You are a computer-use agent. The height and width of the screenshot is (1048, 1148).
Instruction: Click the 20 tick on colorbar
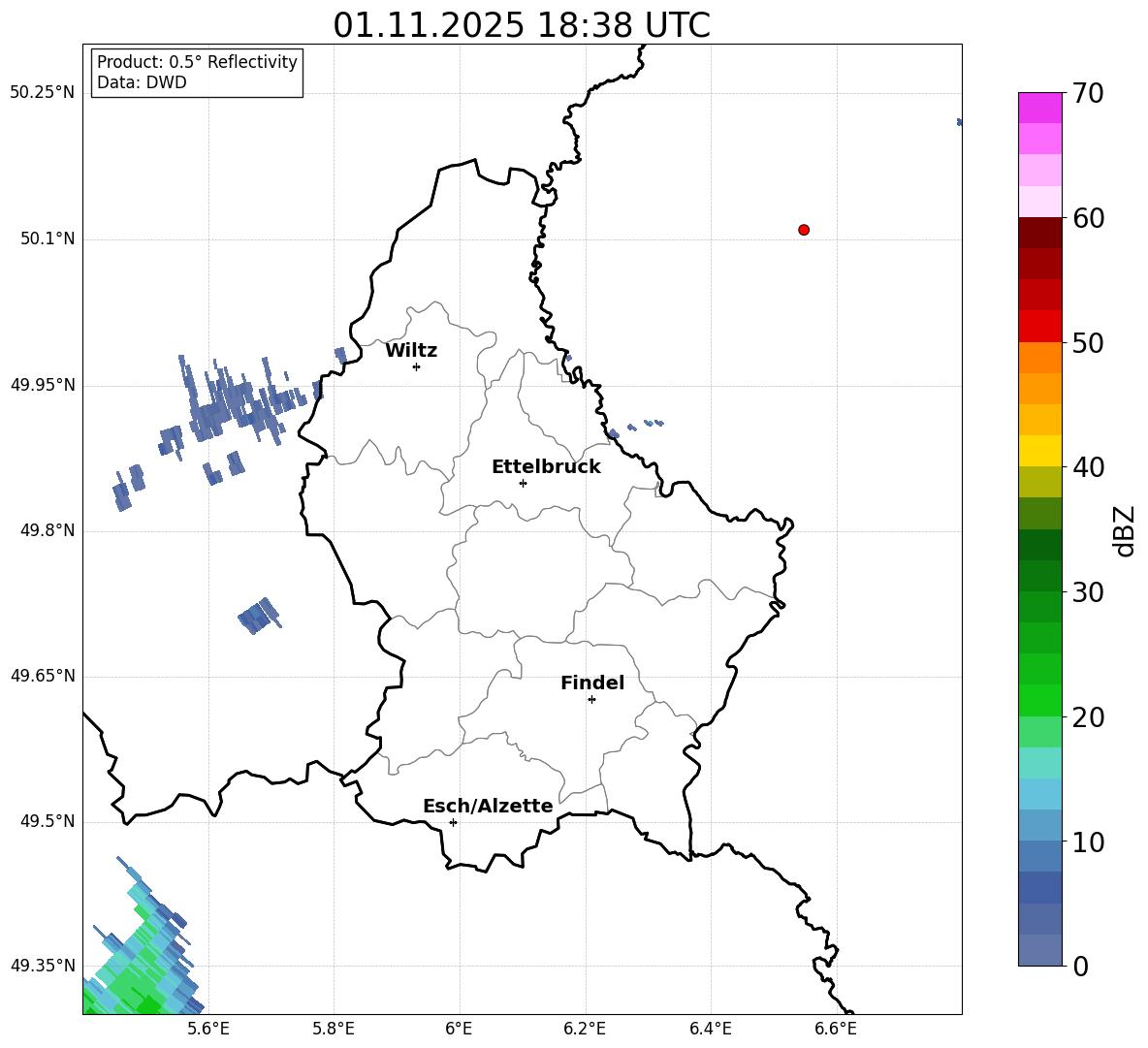tap(1088, 716)
